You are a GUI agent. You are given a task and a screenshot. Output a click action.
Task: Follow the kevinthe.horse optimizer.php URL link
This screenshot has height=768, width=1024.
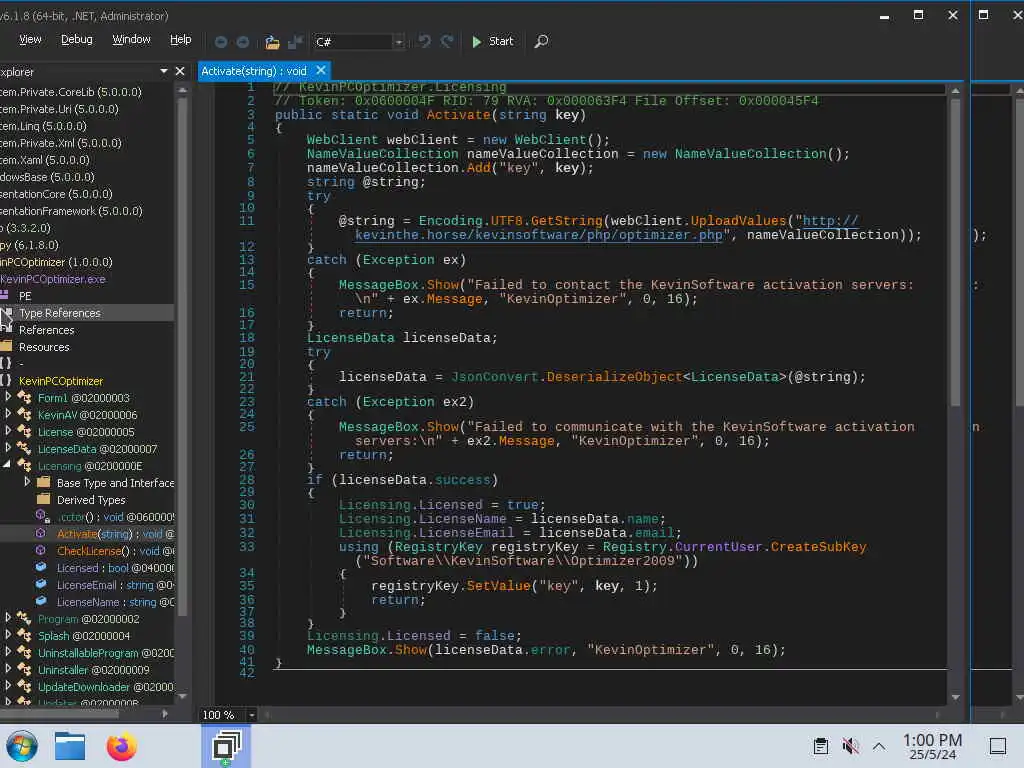pyautogui.click(x=539, y=234)
